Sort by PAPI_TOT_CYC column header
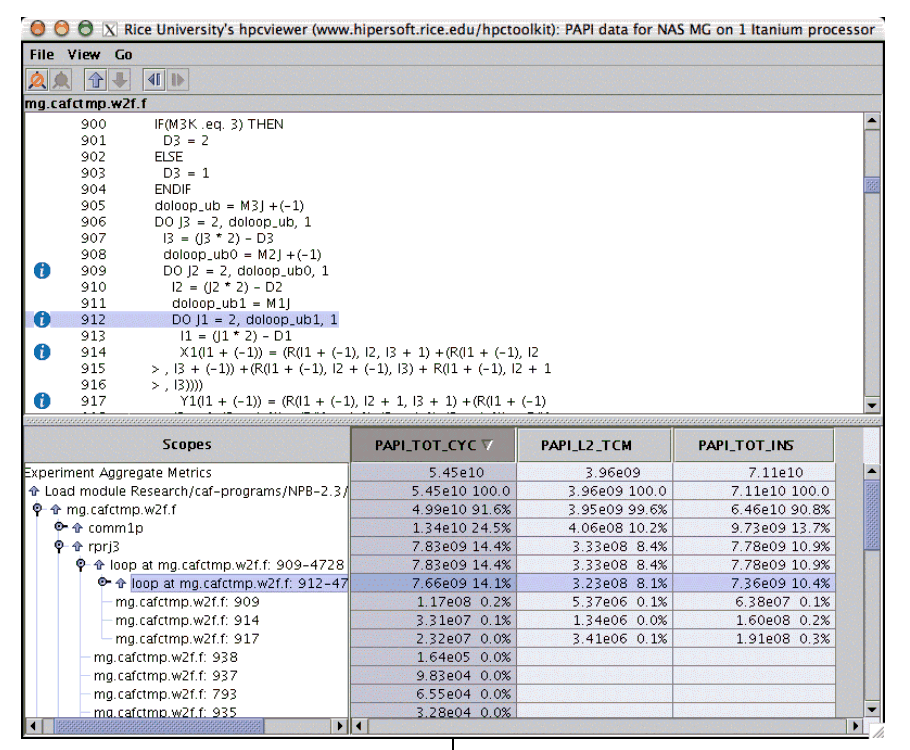910x750 pixels. [x=433, y=445]
